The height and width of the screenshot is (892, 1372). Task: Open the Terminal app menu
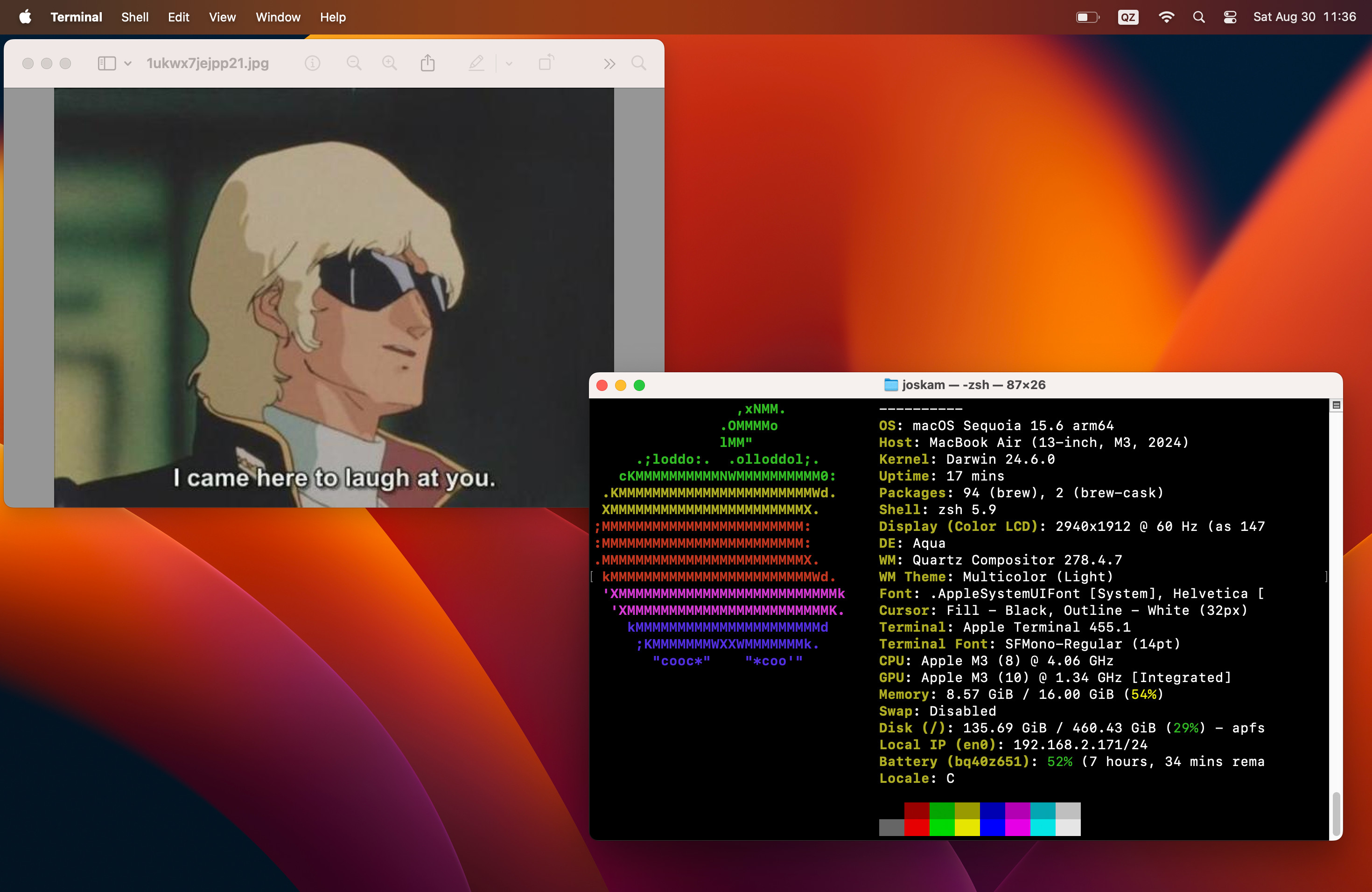(x=76, y=17)
